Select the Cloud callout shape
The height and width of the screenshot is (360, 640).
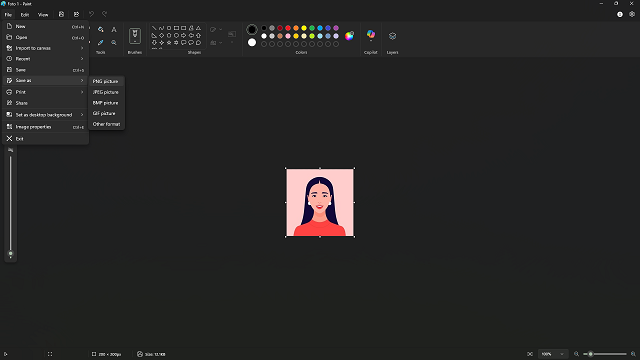click(x=198, y=42)
